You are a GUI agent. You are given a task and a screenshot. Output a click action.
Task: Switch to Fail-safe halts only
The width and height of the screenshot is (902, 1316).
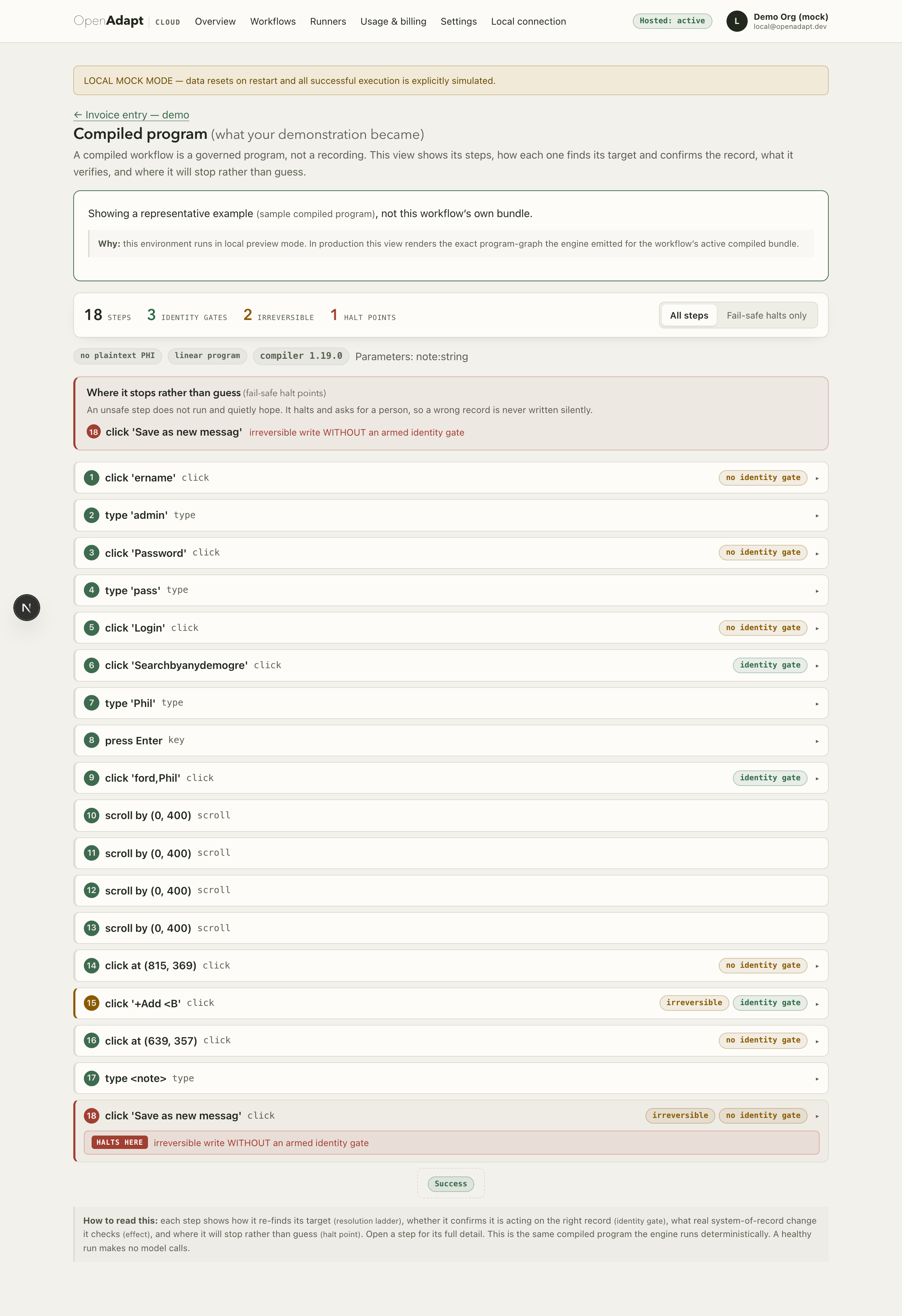point(767,315)
